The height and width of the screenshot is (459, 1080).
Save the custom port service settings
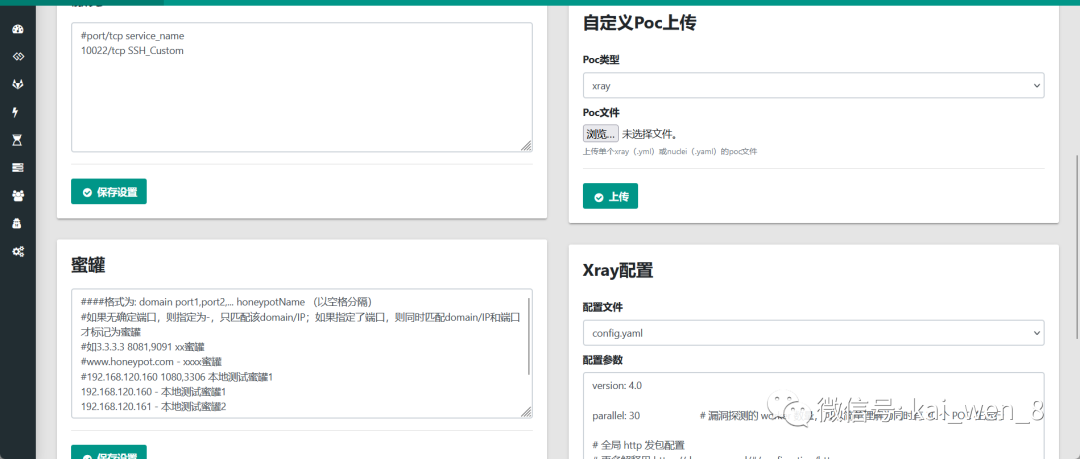[109, 192]
